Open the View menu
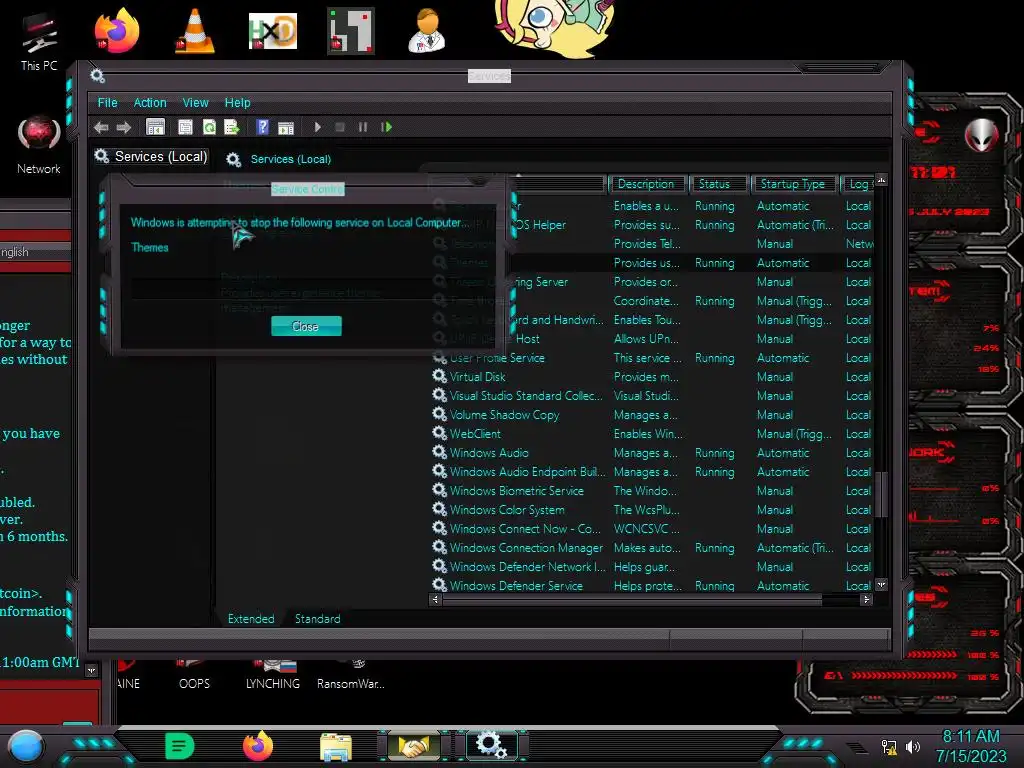The height and width of the screenshot is (768, 1024). [x=195, y=103]
